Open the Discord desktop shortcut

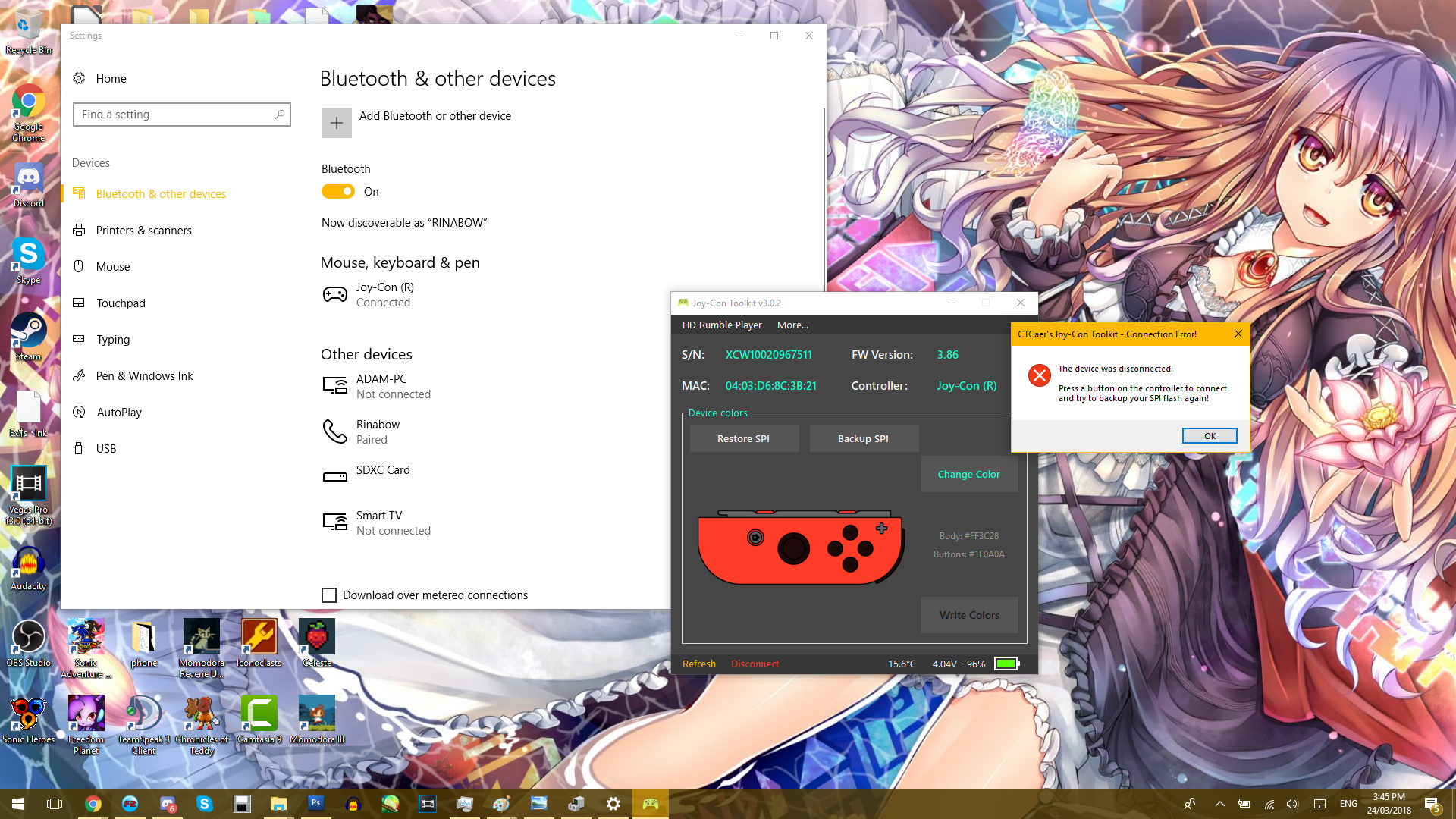point(29,185)
